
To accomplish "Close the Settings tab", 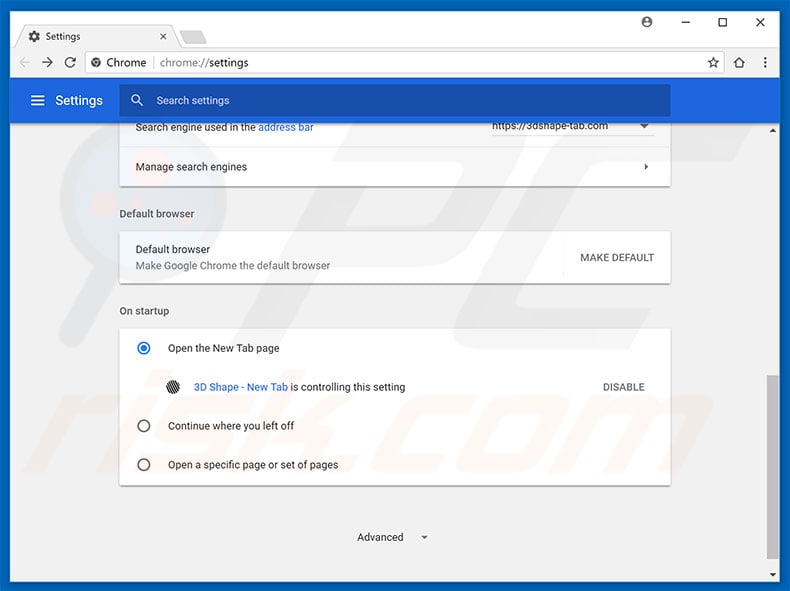I will pos(163,36).
